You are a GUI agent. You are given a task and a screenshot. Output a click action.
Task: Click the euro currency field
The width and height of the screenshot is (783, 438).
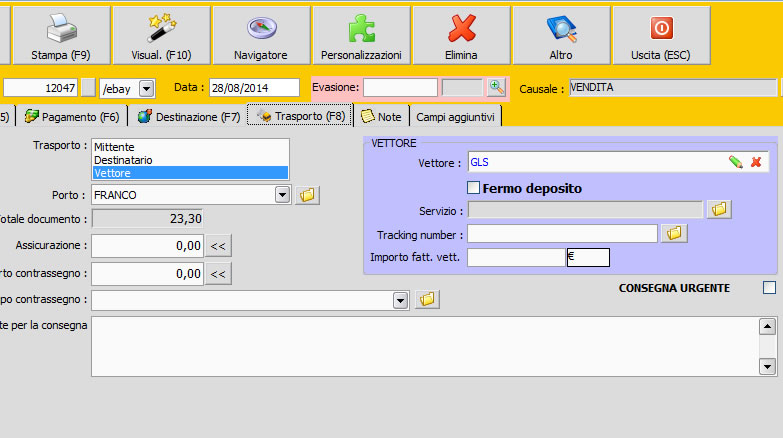pos(588,257)
